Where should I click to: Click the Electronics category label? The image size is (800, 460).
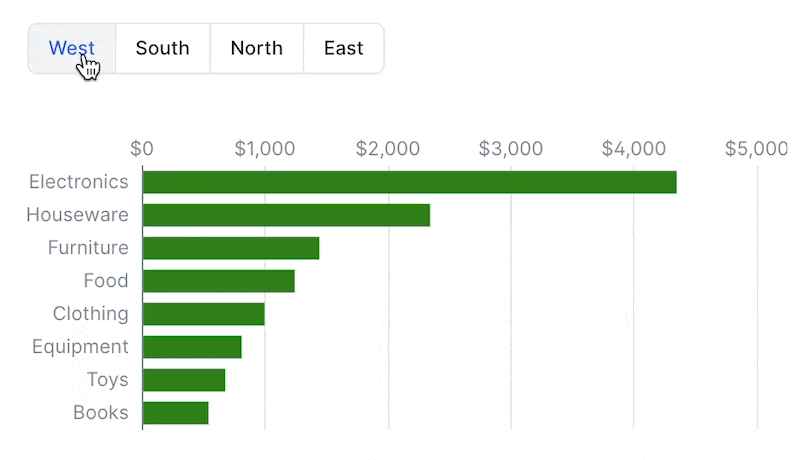[79, 182]
